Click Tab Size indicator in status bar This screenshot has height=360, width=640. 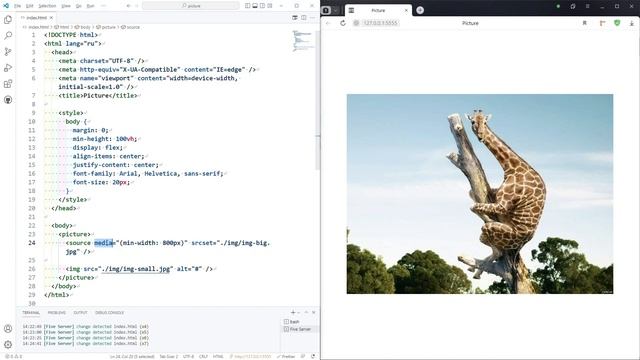(168, 356)
